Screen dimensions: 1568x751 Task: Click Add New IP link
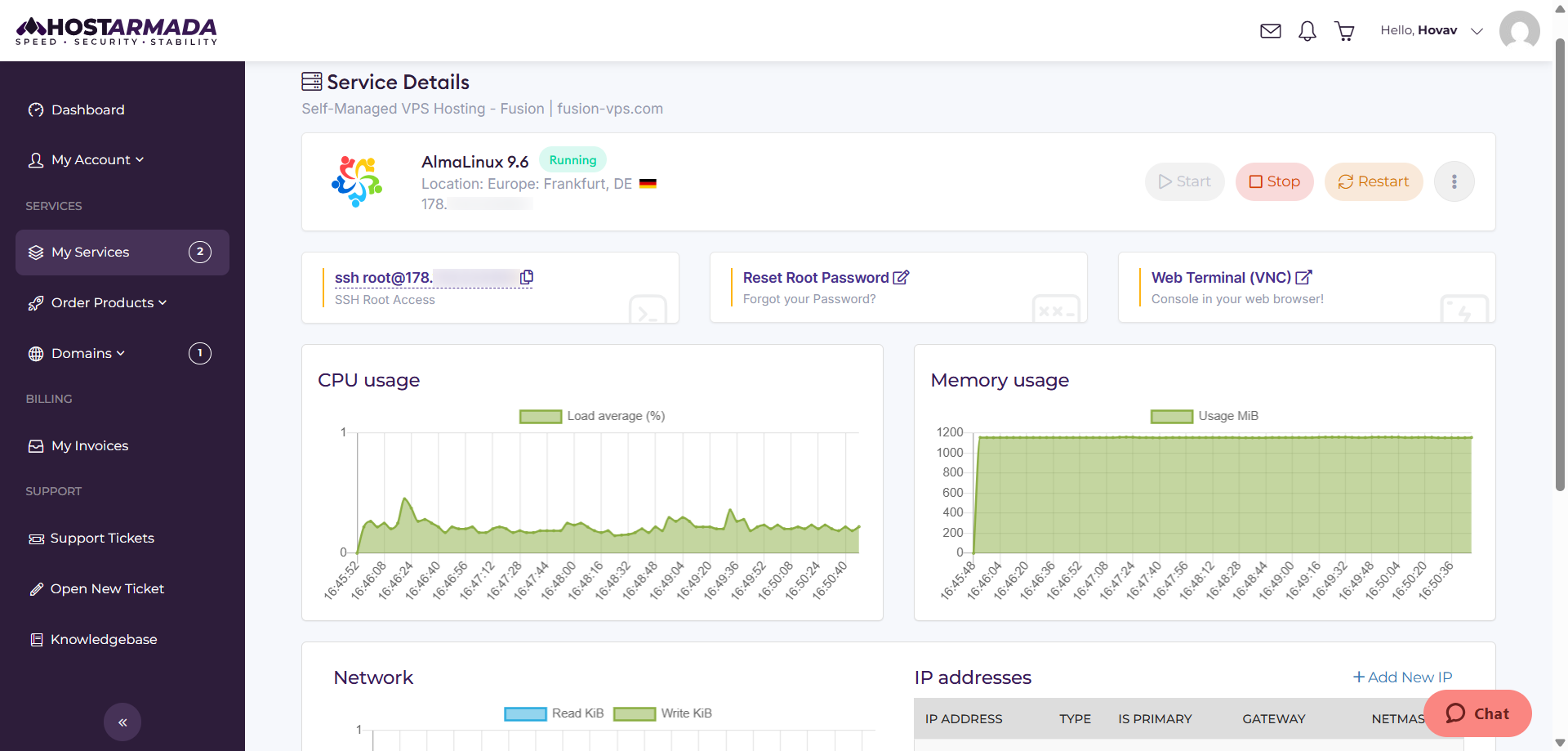tap(1402, 677)
